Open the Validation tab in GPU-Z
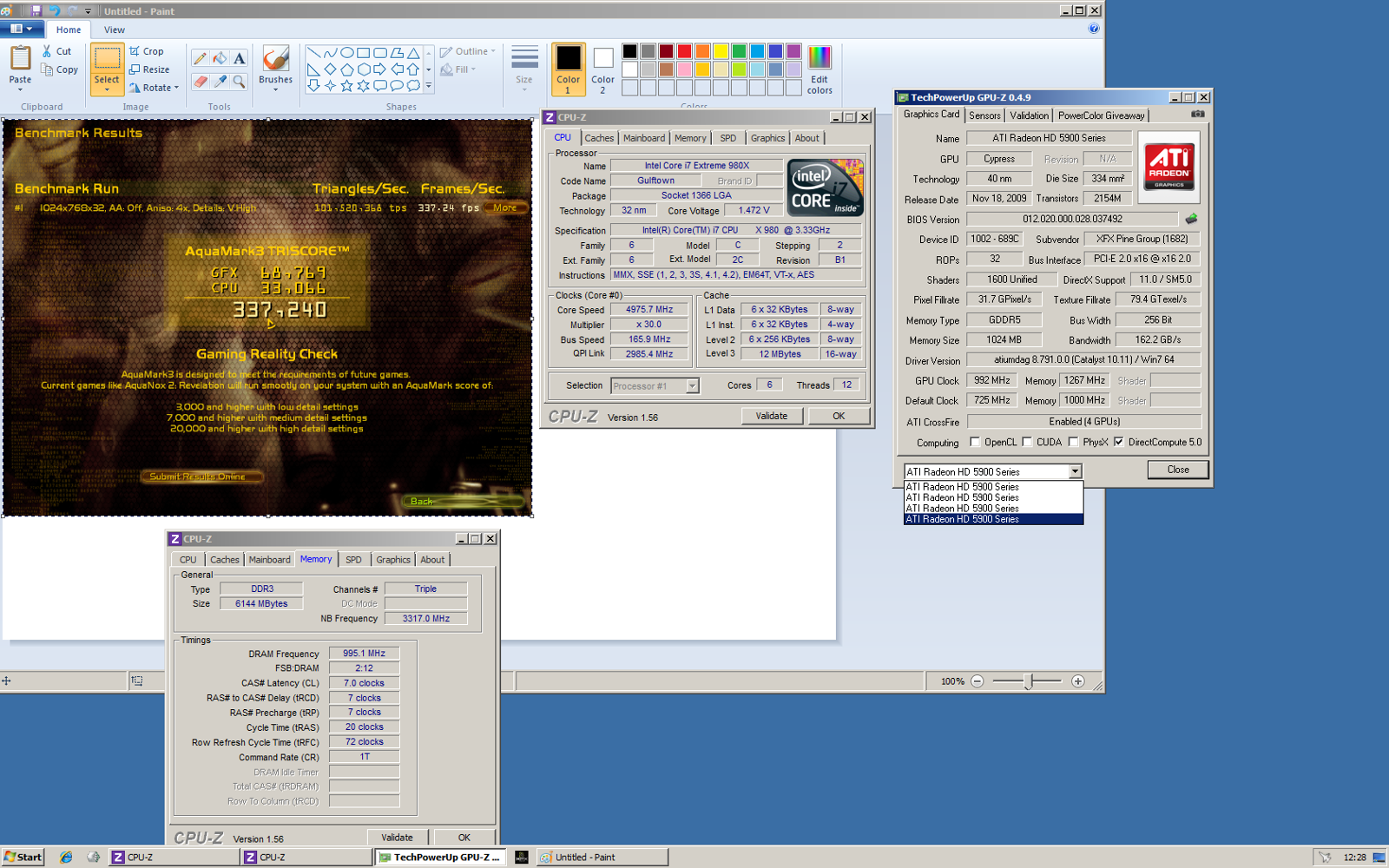 [x=1030, y=115]
